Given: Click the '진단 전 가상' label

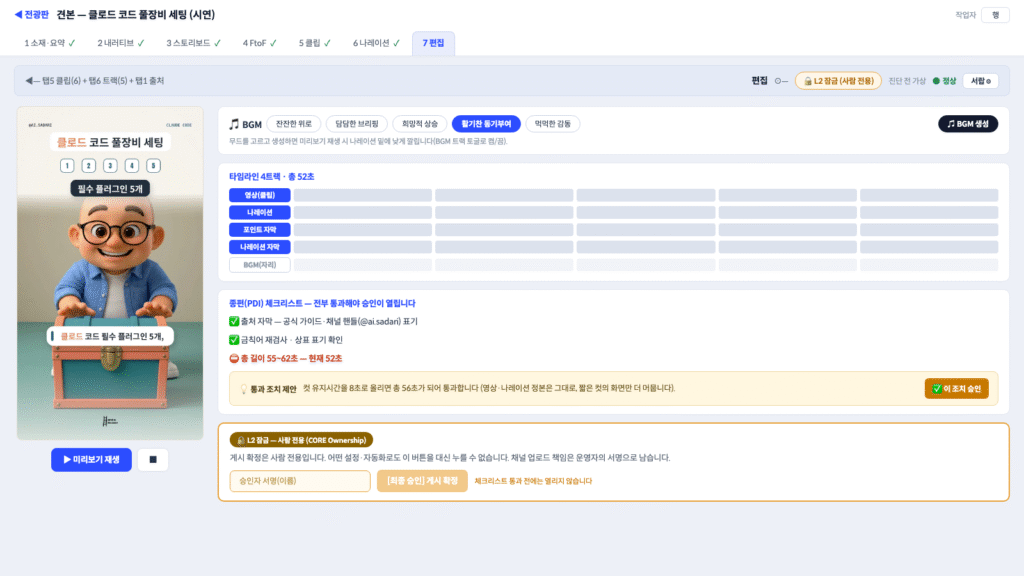Looking at the screenshot, I should 907,81.
